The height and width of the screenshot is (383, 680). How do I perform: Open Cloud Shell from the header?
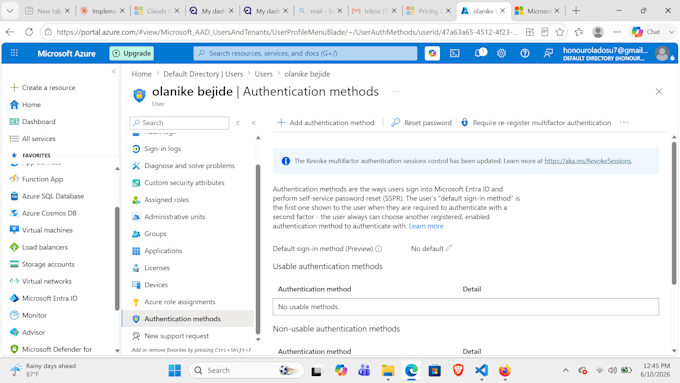pyautogui.click(x=454, y=53)
